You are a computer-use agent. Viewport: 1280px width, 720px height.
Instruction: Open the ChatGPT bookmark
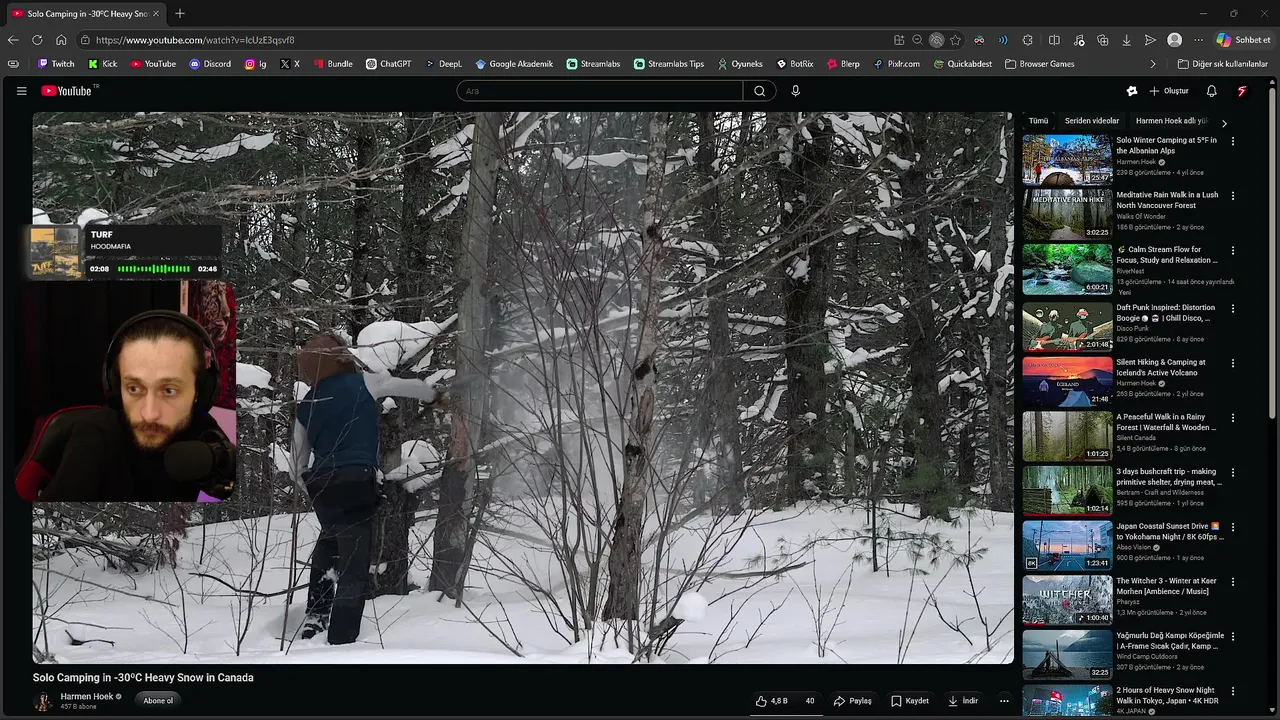[388, 64]
